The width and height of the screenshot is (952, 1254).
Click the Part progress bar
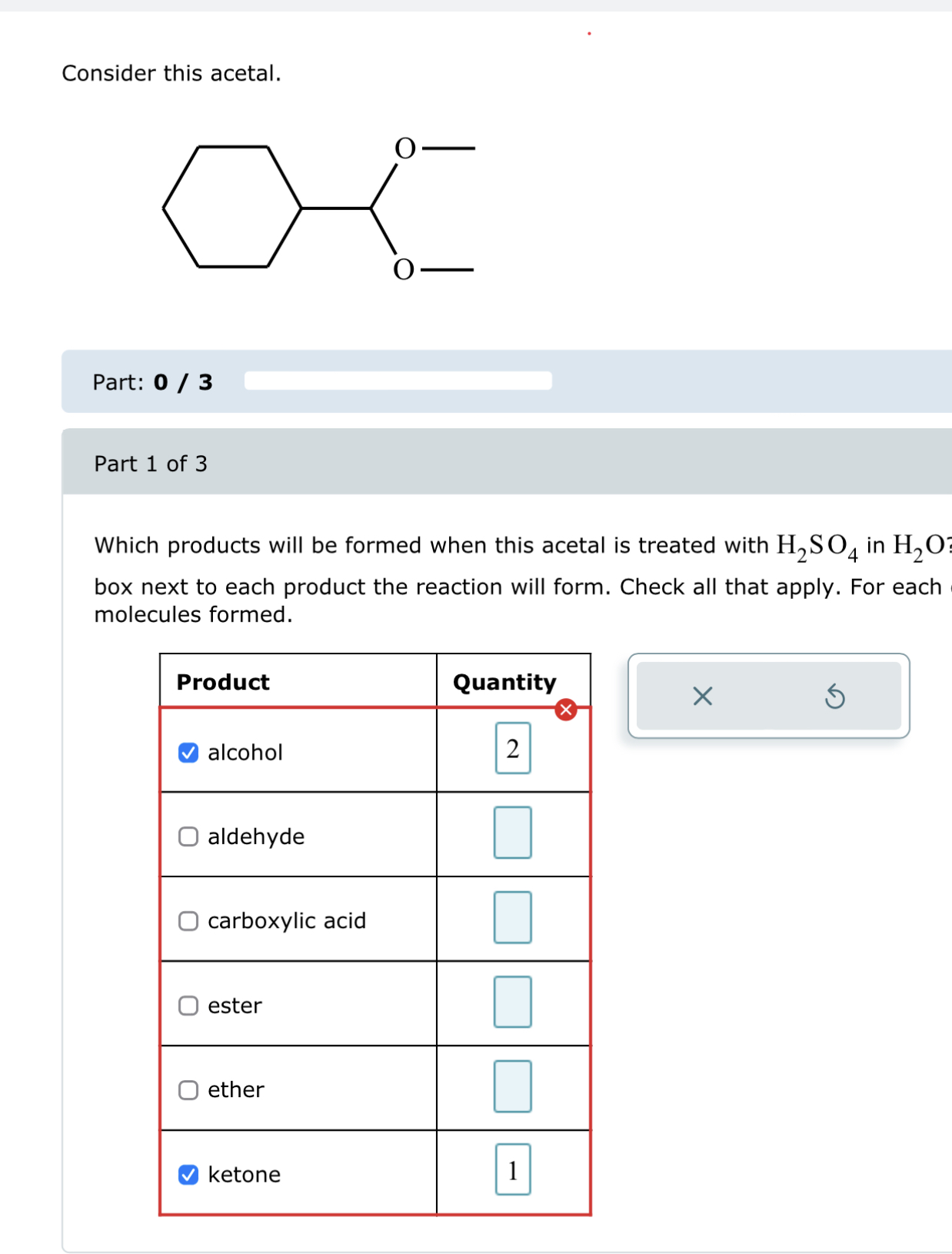coord(397,382)
